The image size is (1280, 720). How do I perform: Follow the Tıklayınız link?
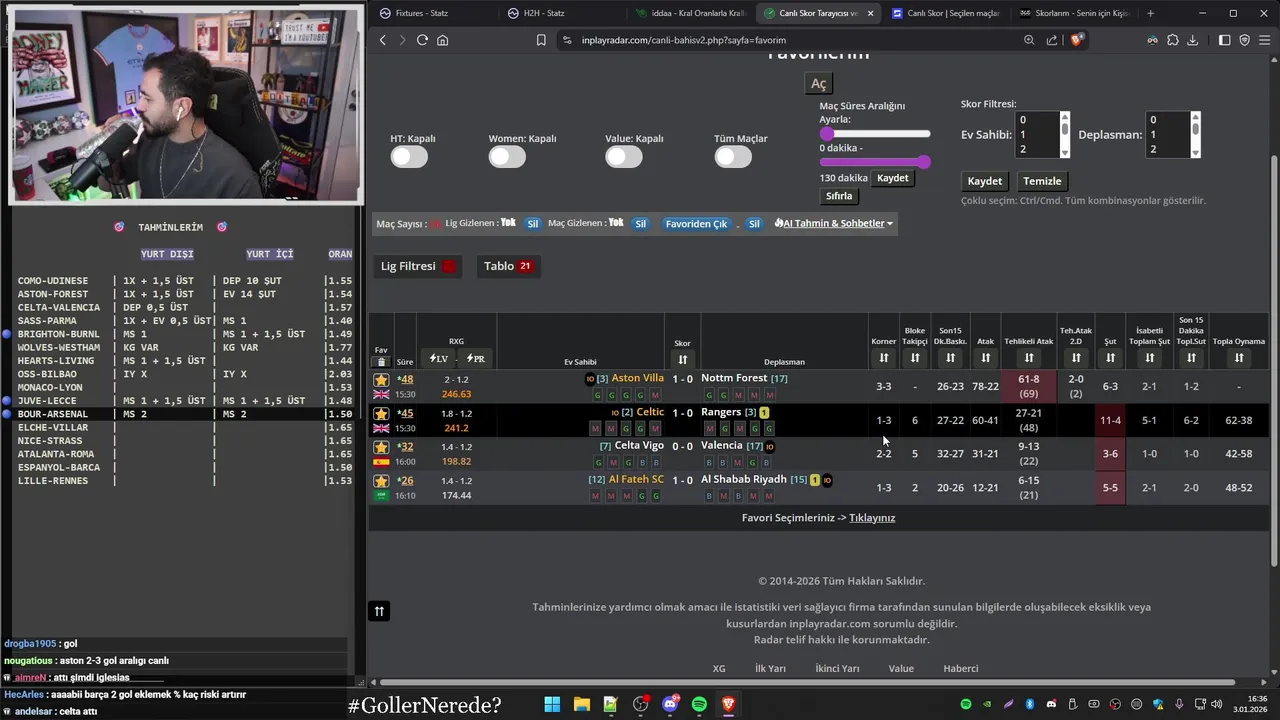(872, 518)
